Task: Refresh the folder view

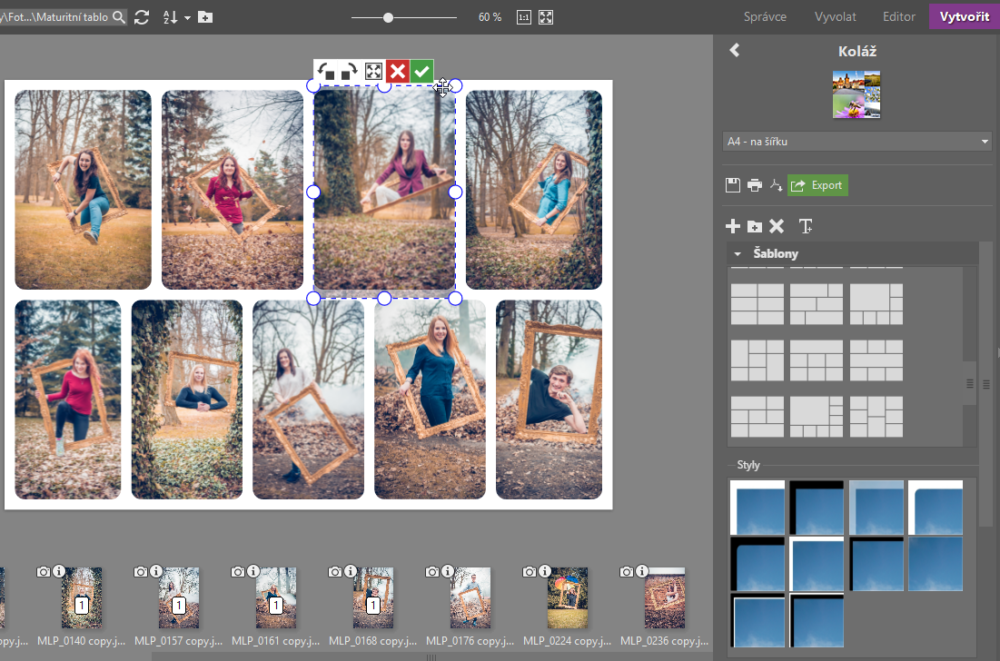Action: pyautogui.click(x=141, y=17)
